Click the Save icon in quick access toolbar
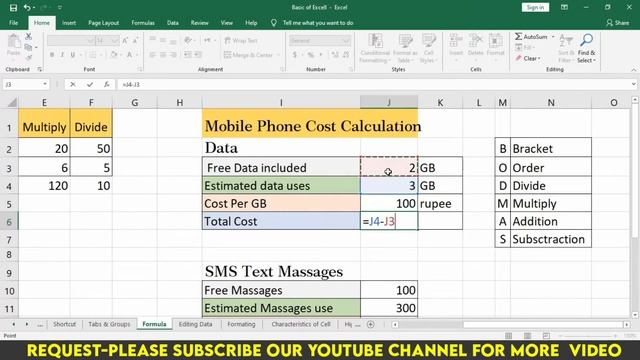The height and width of the screenshot is (360, 640). click(13, 7)
